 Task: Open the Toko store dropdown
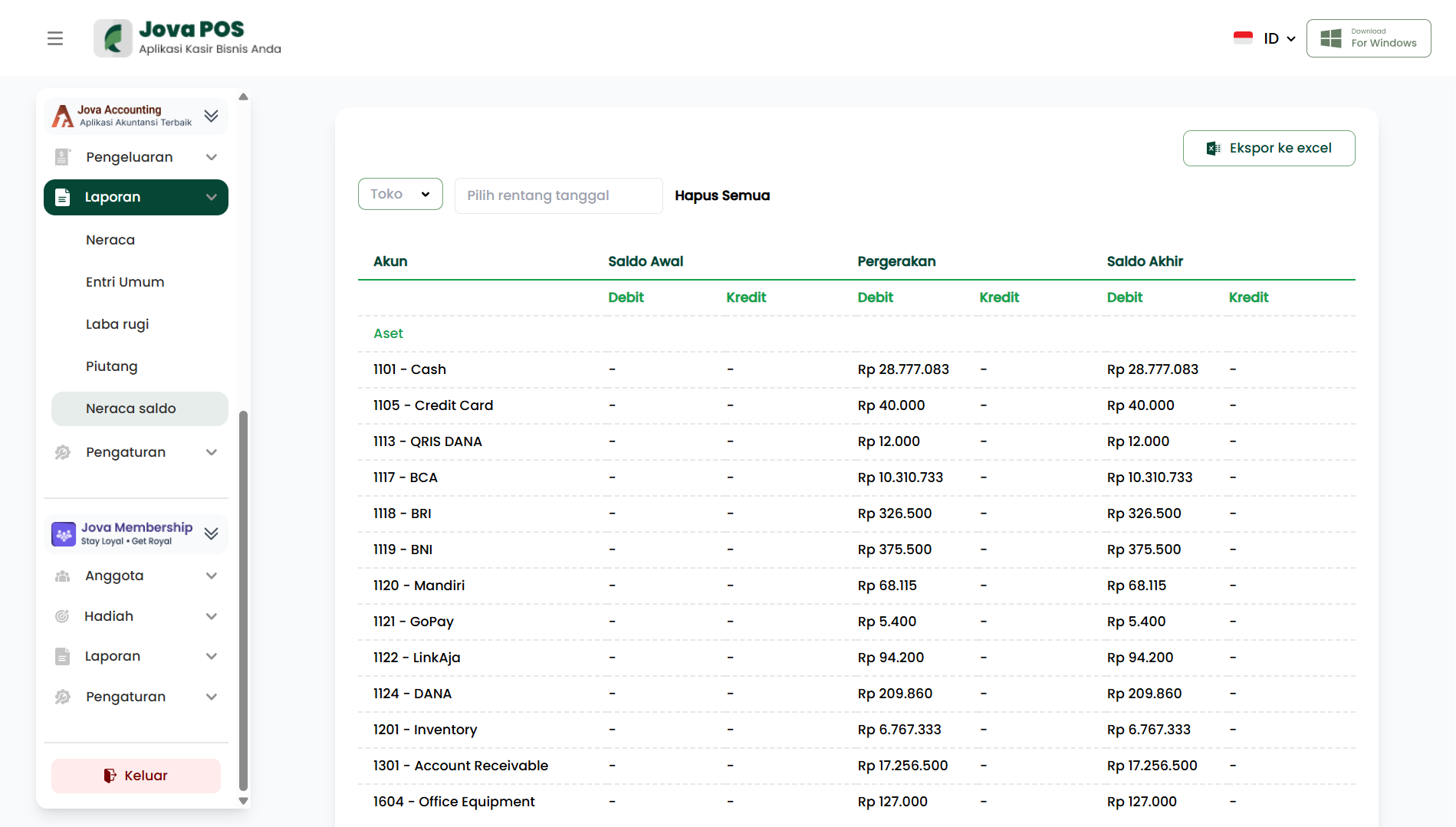click(400, 195)
